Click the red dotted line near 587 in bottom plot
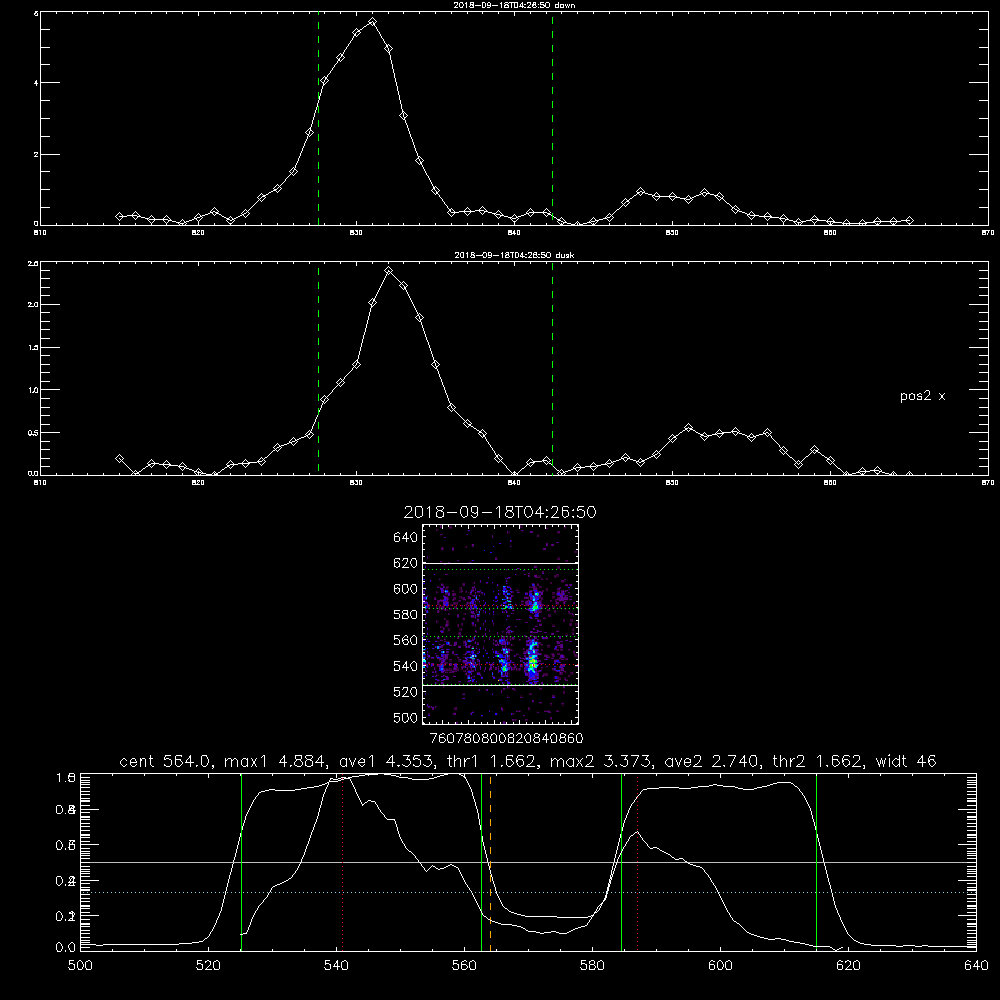 click(637, 862)
